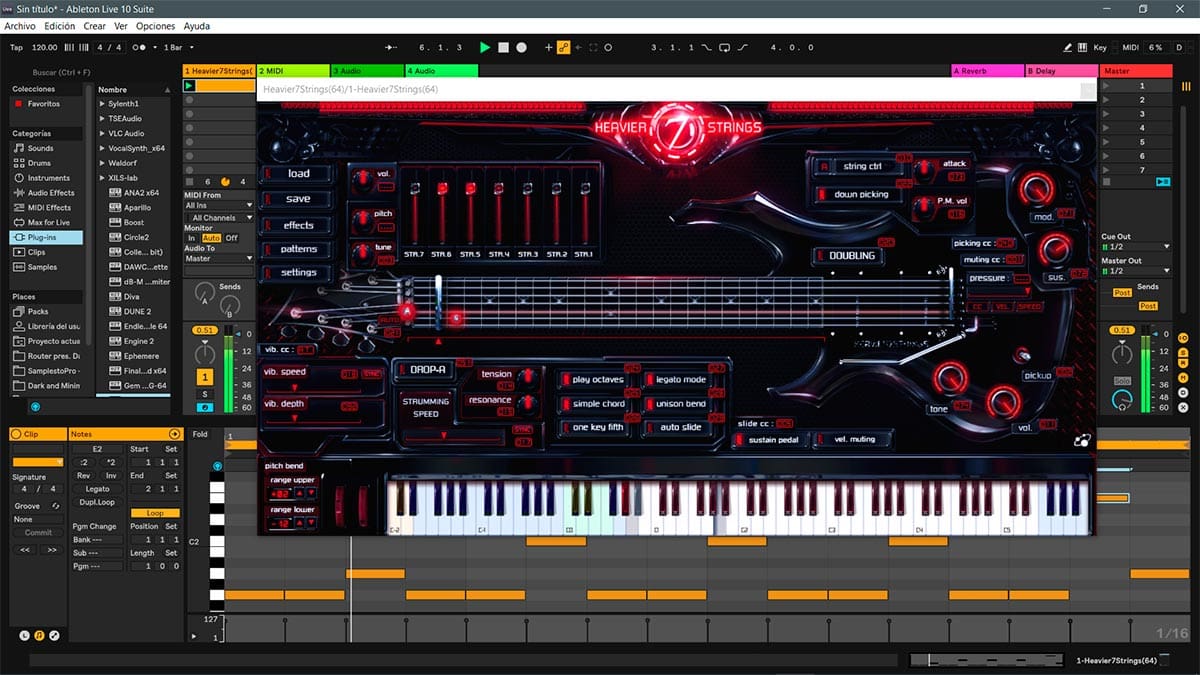
Task: Expand the Waldorf plug-in folder
Action: [102, 163]
